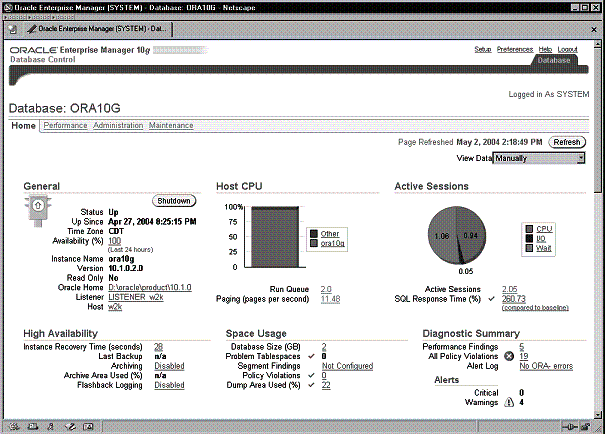This screenshot has width=605, height=434.
Task: Click the Availability 100 link
Action: click(115, 241)
